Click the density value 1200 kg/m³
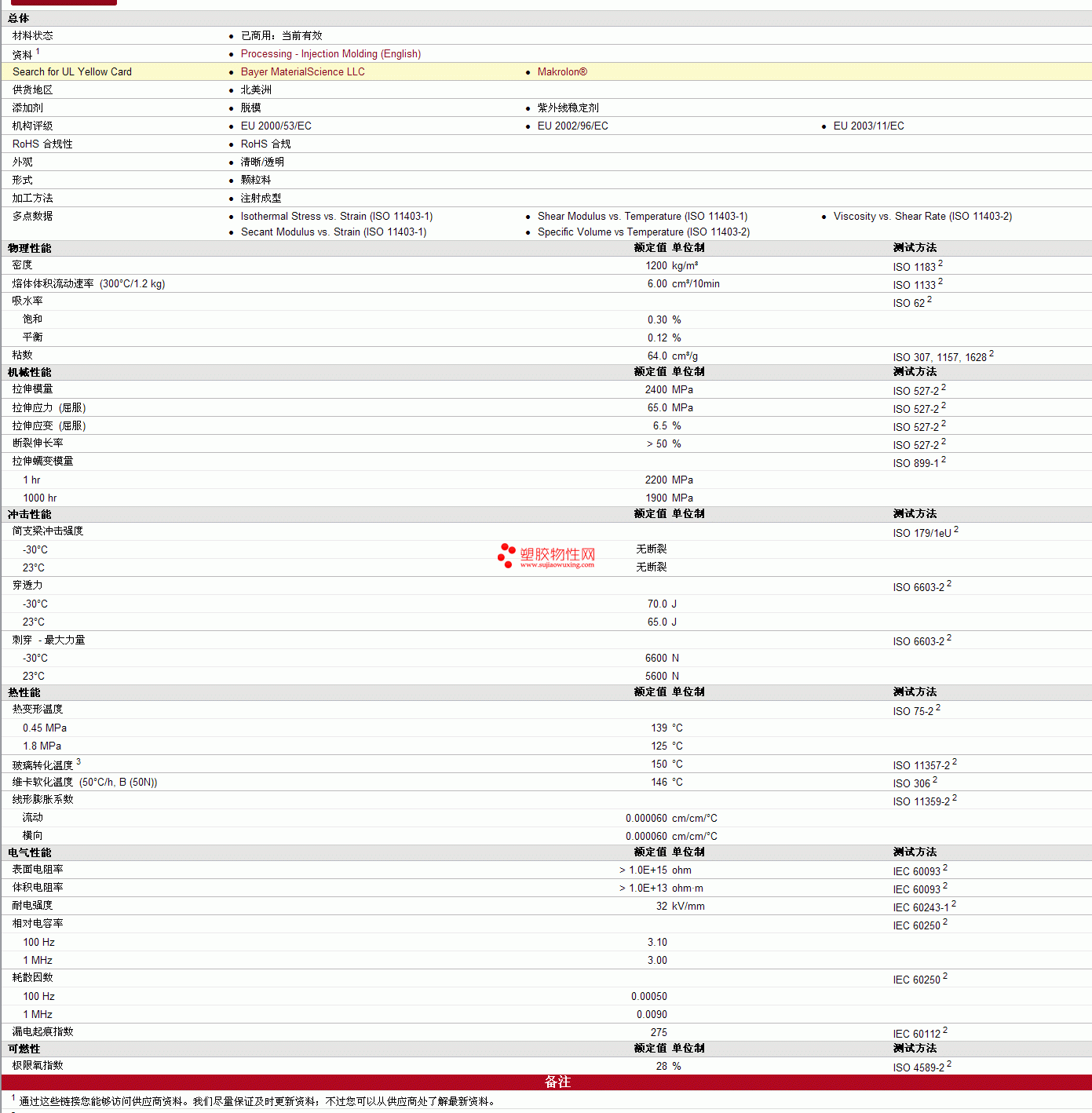This screenshot has width=1092, height=1113. pyautogui.click(x=672, y=265)
